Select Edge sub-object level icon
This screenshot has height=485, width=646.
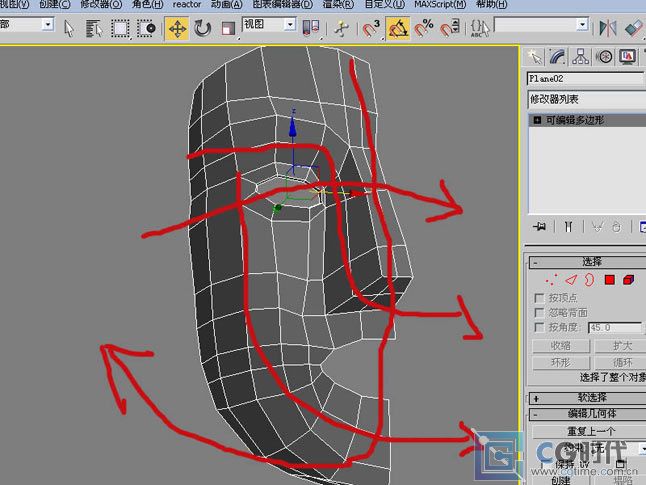click(x=571, y=280)
